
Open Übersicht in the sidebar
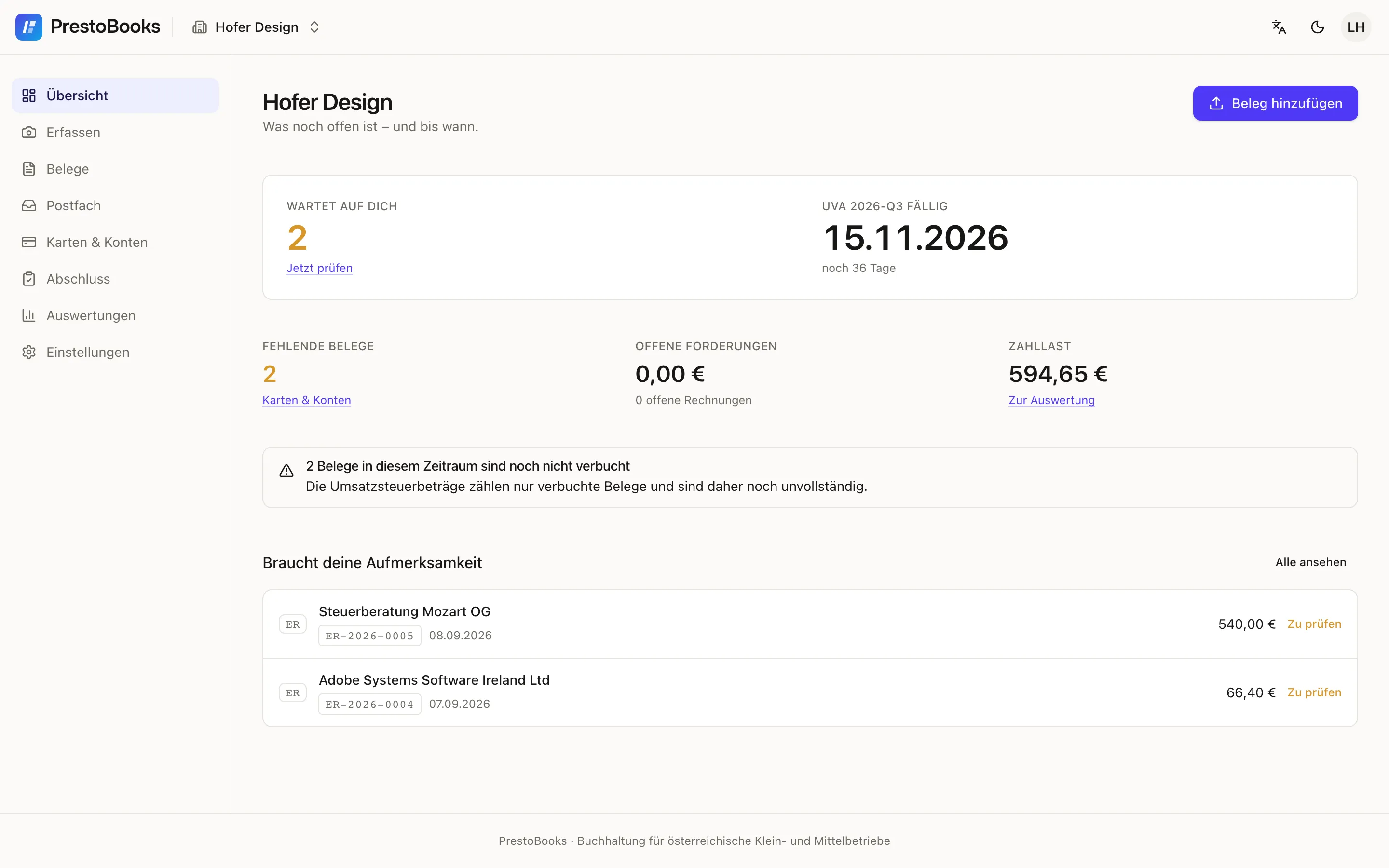(115, 95)
